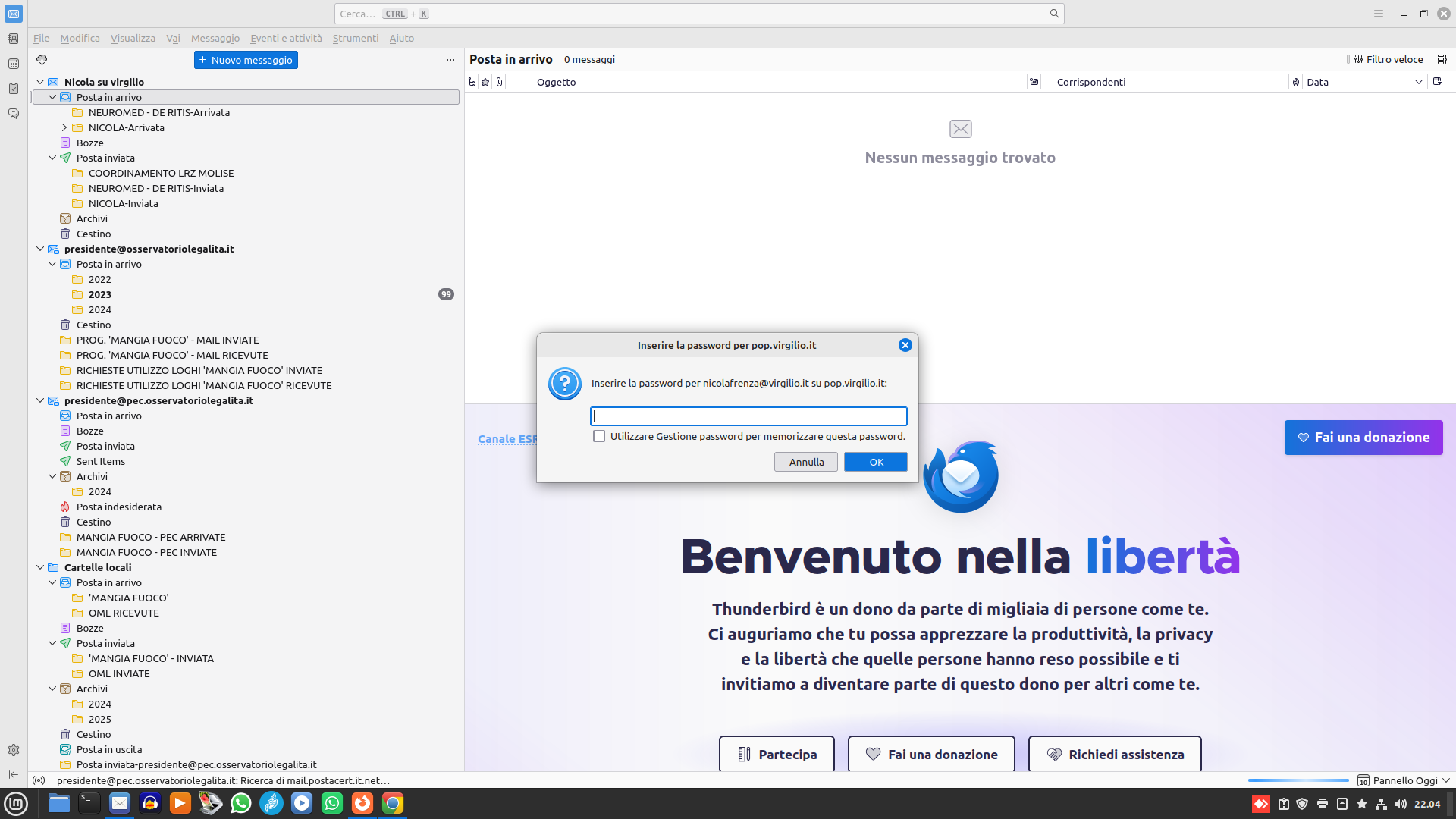
Task: Click the password input field
Action: 748,416
